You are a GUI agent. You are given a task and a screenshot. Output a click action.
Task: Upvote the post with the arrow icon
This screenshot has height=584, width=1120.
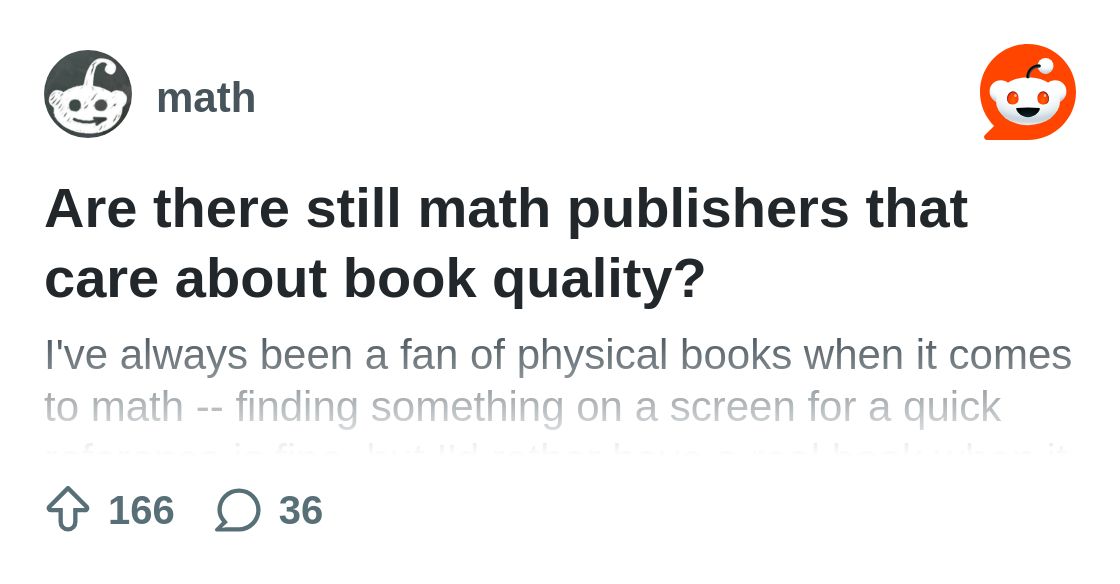[x=68, y=509]
